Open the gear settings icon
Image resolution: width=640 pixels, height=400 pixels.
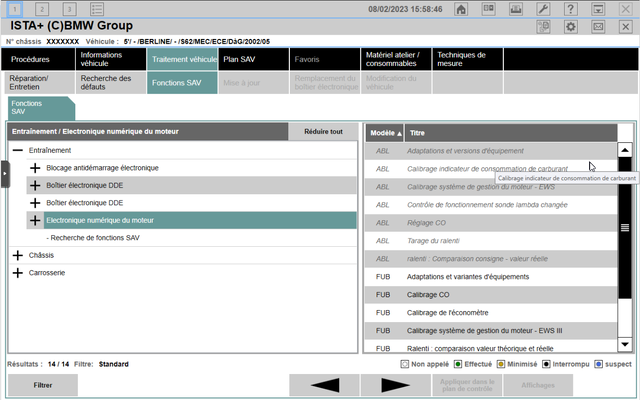point(571,27)
